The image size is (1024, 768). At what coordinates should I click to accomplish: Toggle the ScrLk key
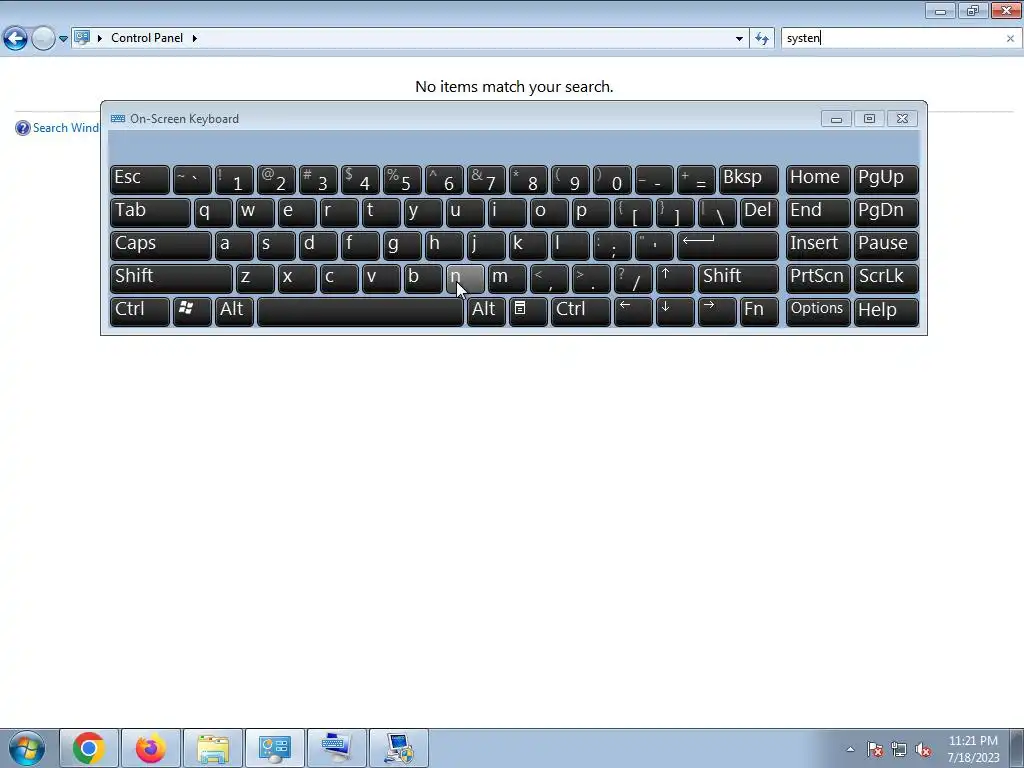pyautogui.click(x=886, y=278)
